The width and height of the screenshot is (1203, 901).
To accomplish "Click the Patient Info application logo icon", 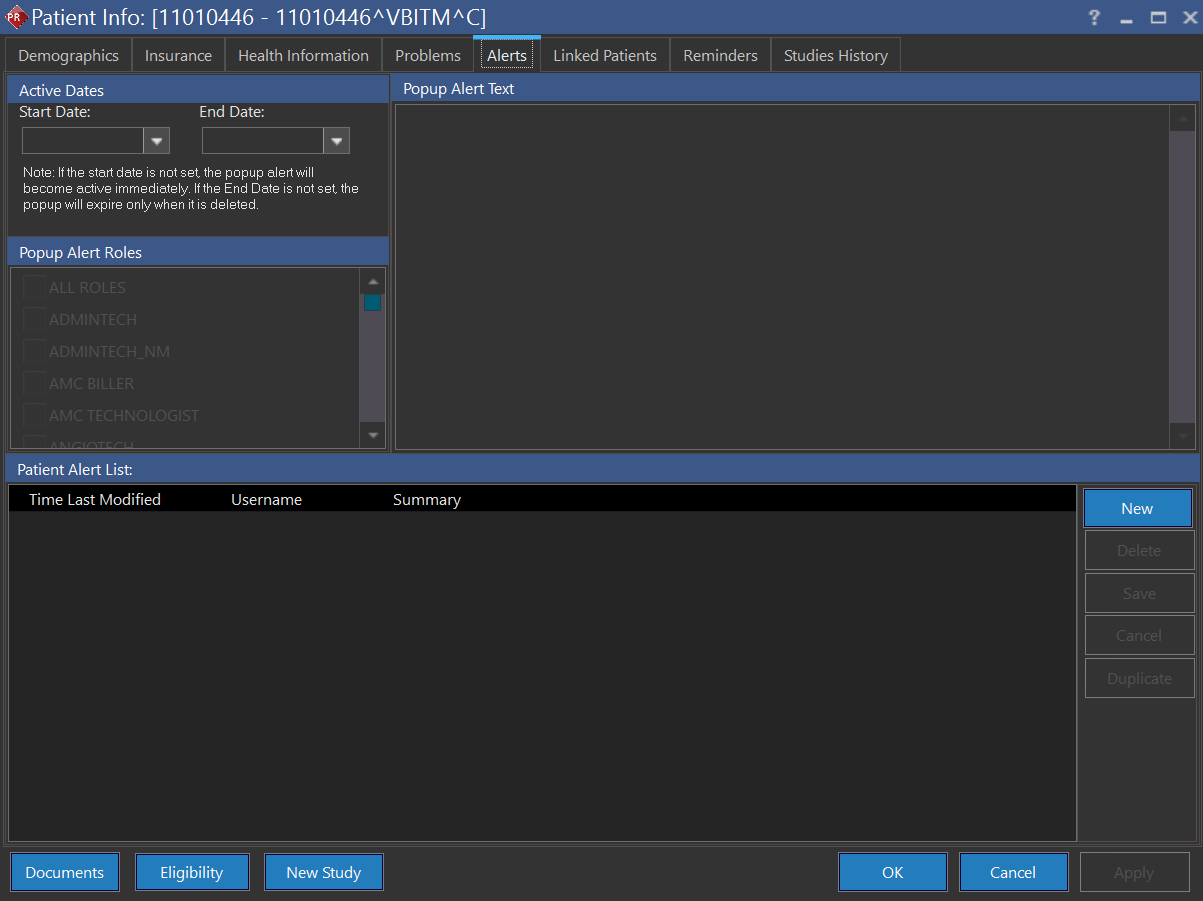I will (x=16, y=17).
